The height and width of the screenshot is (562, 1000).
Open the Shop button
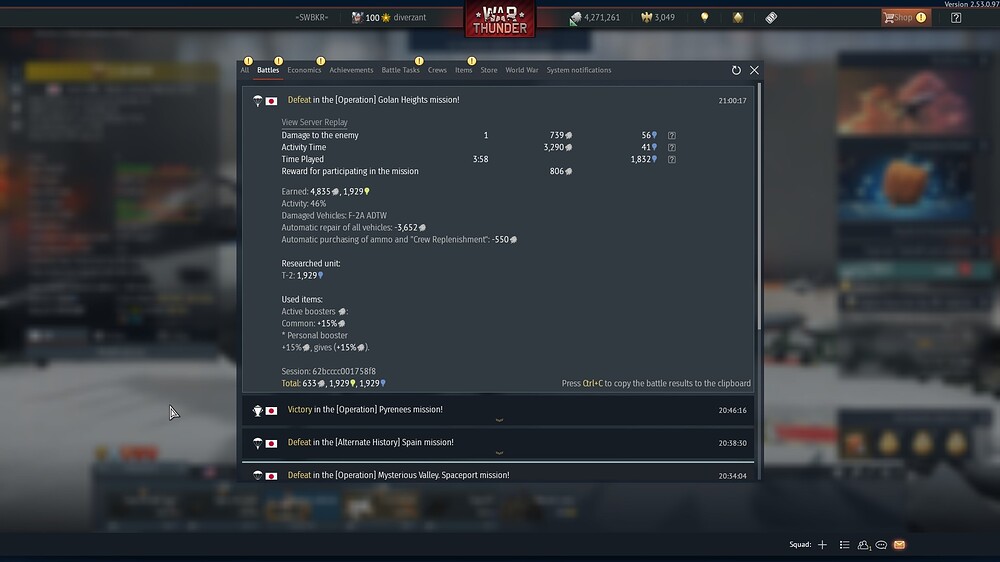(906, 18)
